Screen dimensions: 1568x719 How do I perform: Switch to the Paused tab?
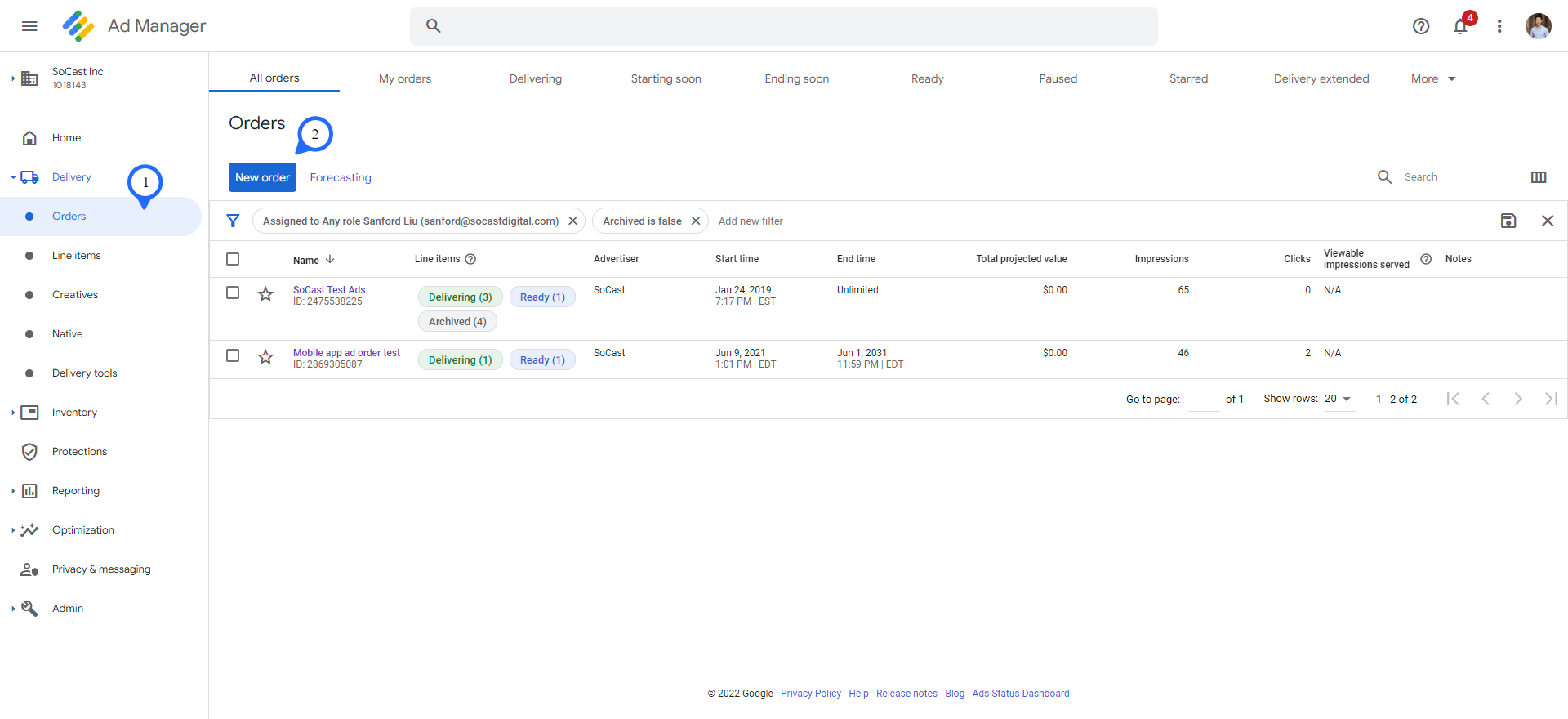[x=1058, y=78]
